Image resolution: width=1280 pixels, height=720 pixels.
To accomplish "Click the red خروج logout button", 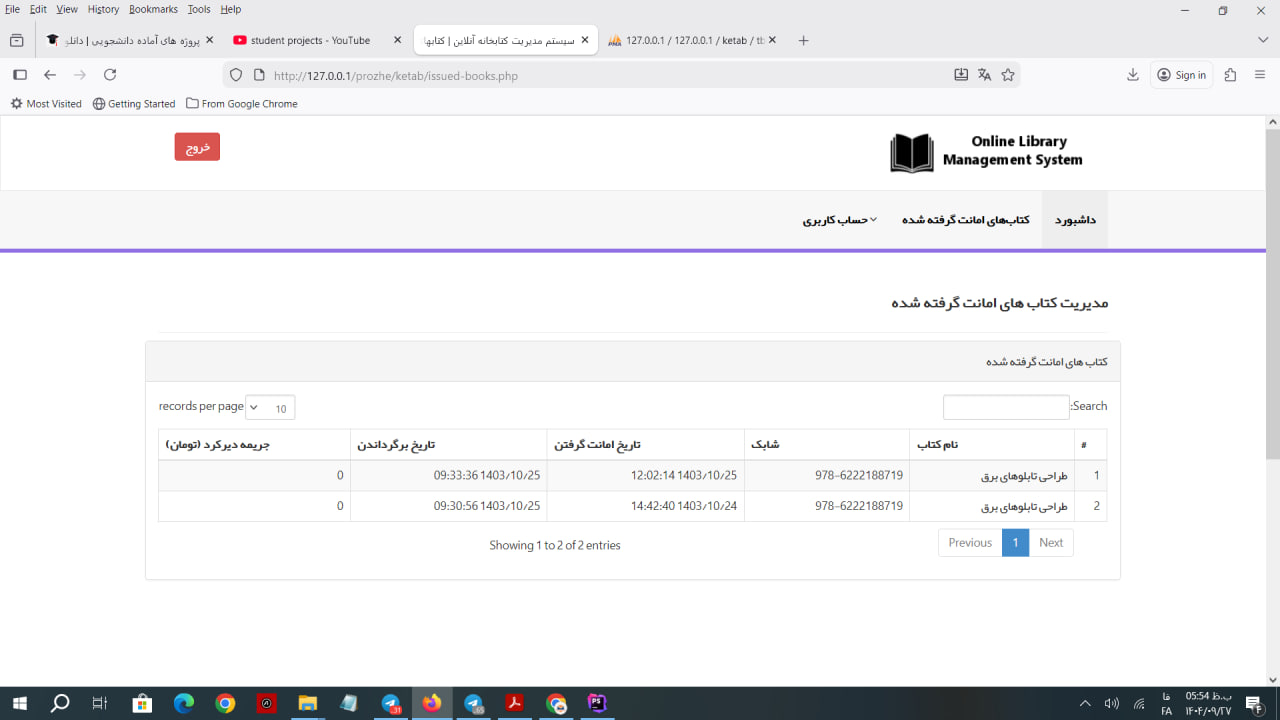I will pyautogui.click(x=197, y=147).
